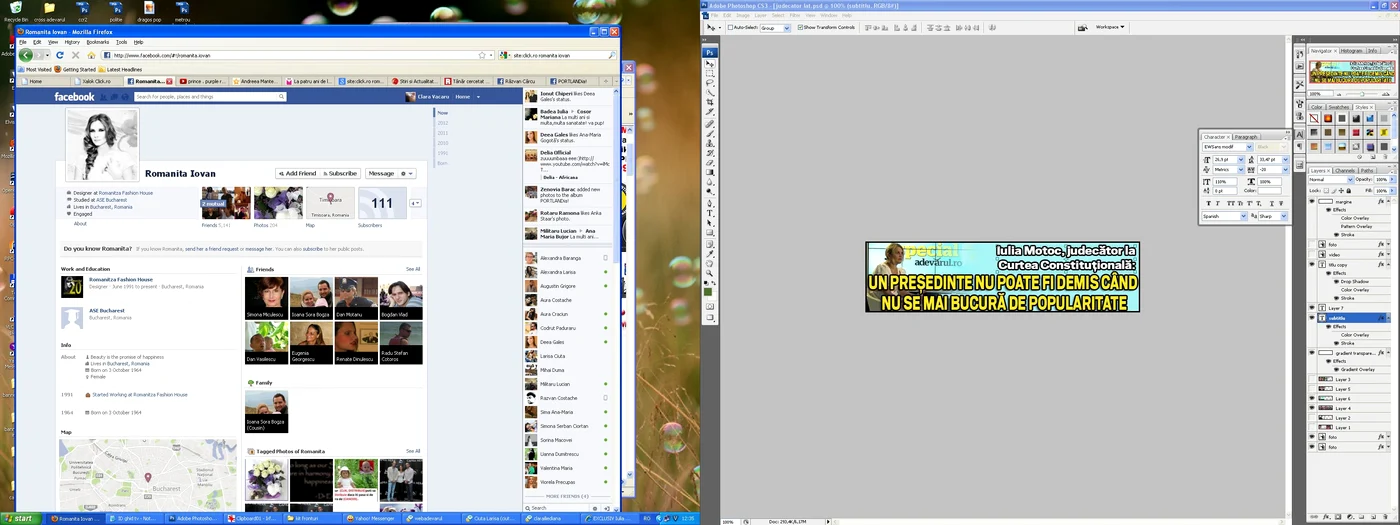This screenshot has width=1400, height=525.
Task: Click the Facebook search input field
Action: (210, 97)
